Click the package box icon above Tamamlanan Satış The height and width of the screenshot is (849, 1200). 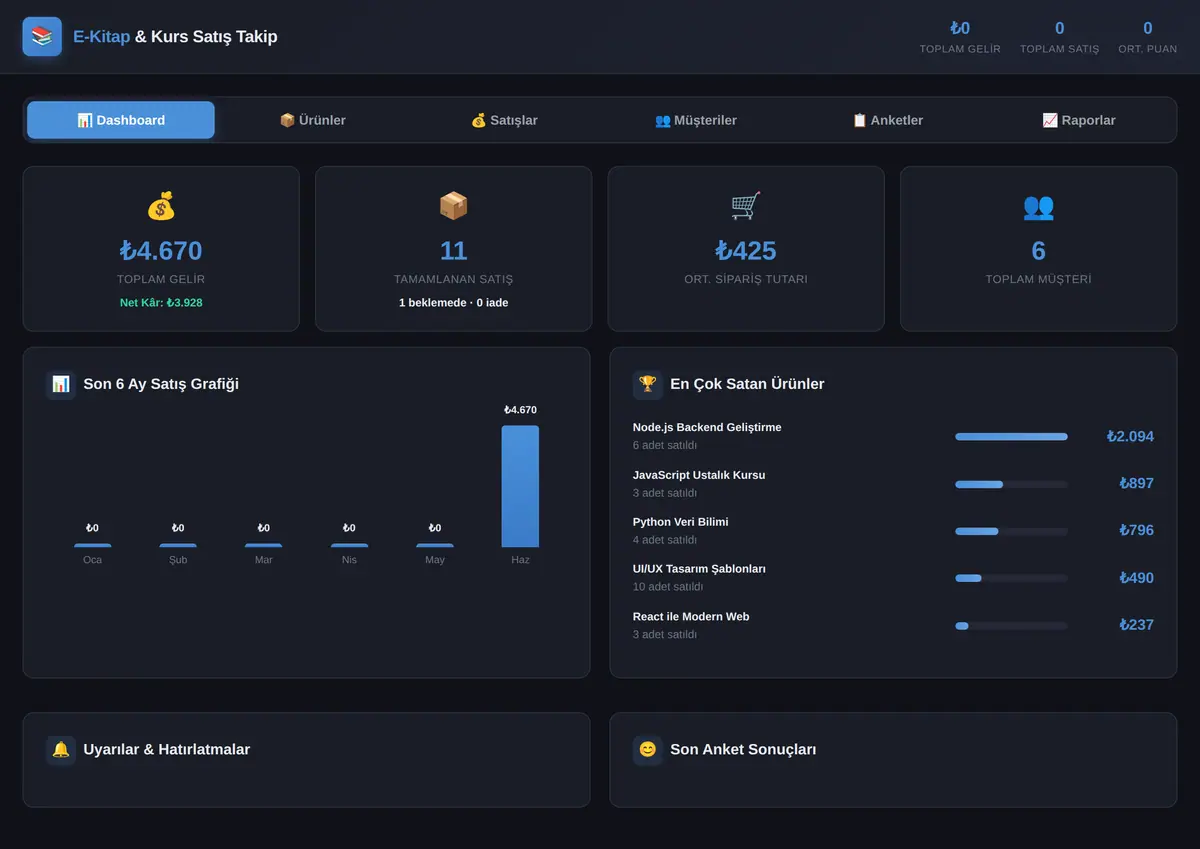(x=454, y=206)
